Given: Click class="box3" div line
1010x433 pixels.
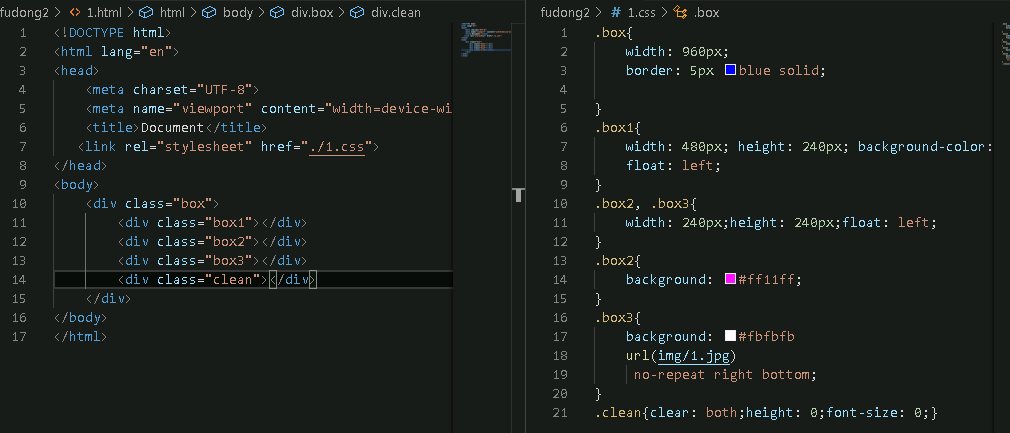Looking at the screenshot, I should coord(213,260).
